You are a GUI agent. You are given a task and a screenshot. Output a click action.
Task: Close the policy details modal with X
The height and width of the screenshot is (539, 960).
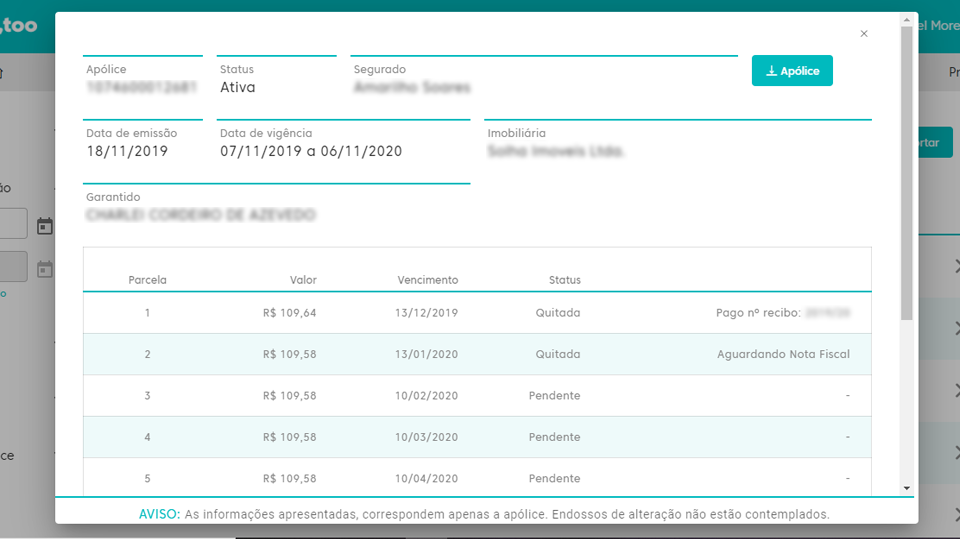point(864,34)
